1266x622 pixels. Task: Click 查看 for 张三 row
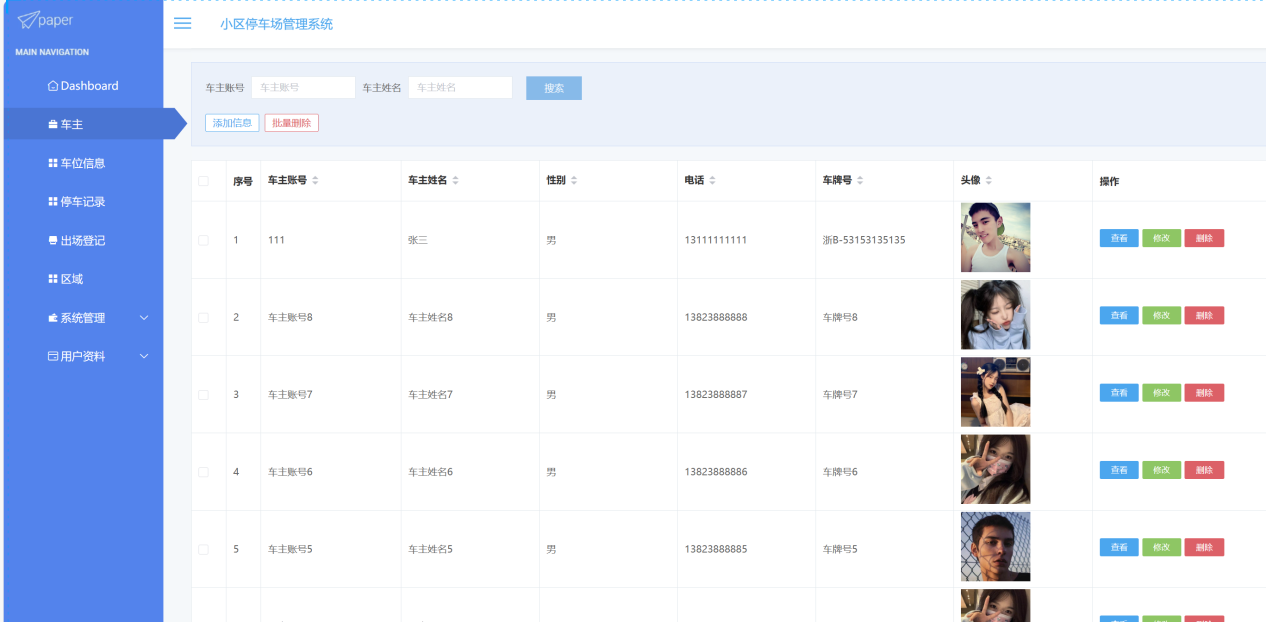1119,238
